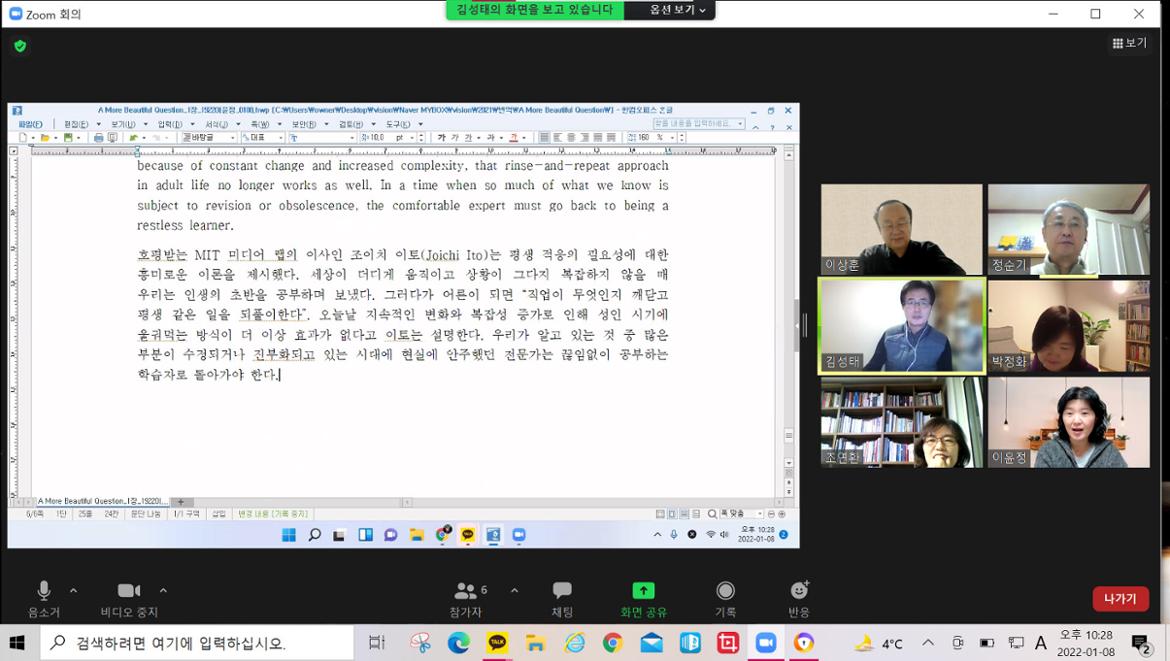Toggle Korean/English input mode indicator

1041,643
